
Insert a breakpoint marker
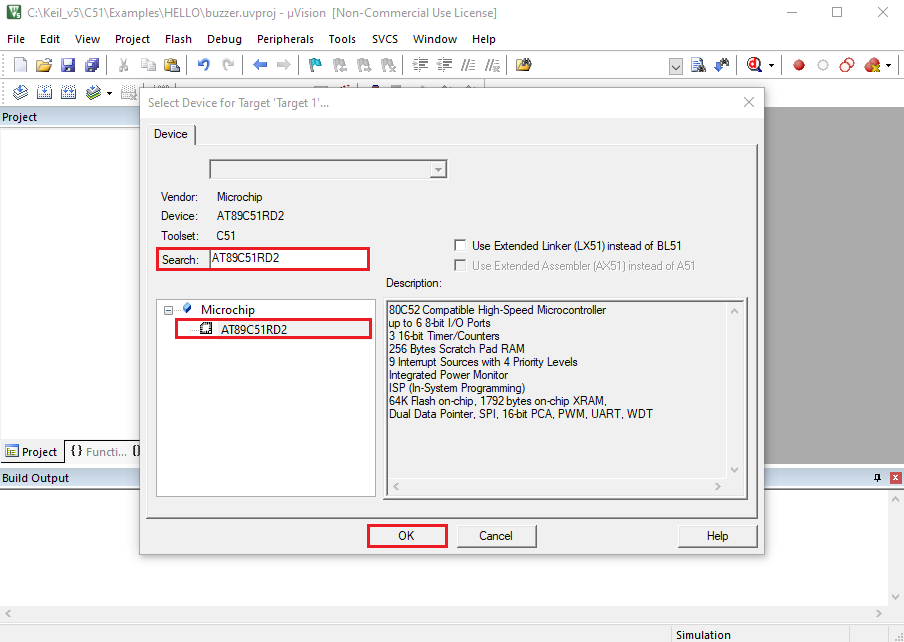(799, 64)
